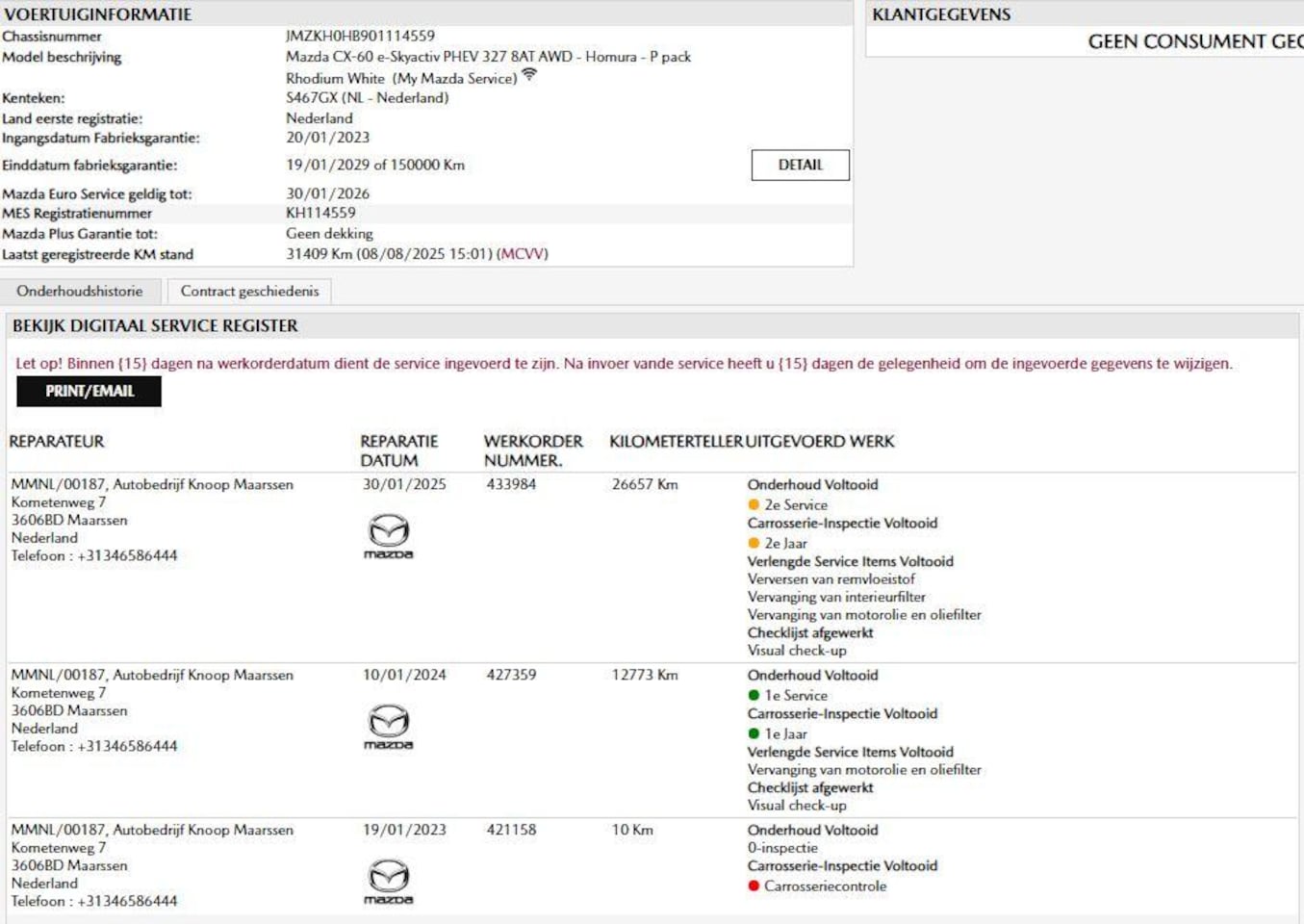Click the red dot beside Carrosseriecontrole
This screenshot has height=924, width=1304.
[754, 885]
